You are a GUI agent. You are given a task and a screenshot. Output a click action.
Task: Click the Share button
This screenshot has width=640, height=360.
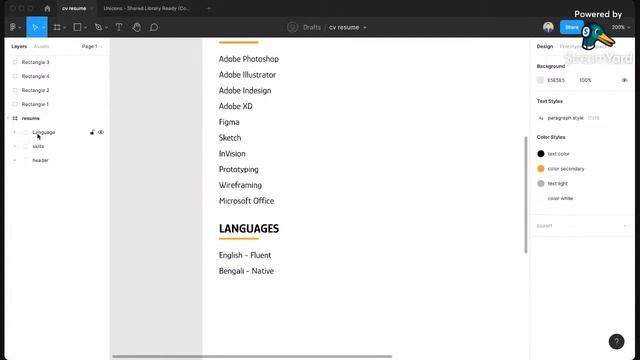pos(572,27)
